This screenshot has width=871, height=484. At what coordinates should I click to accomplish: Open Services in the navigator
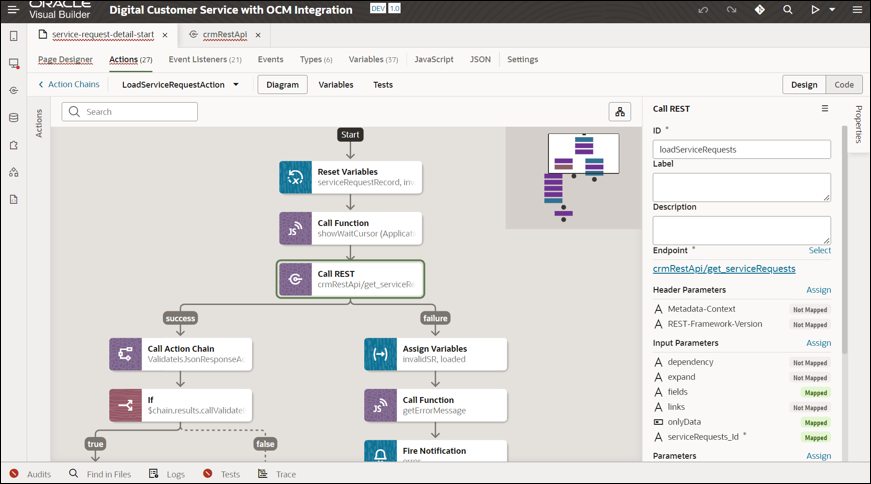[x=14, y=91]
